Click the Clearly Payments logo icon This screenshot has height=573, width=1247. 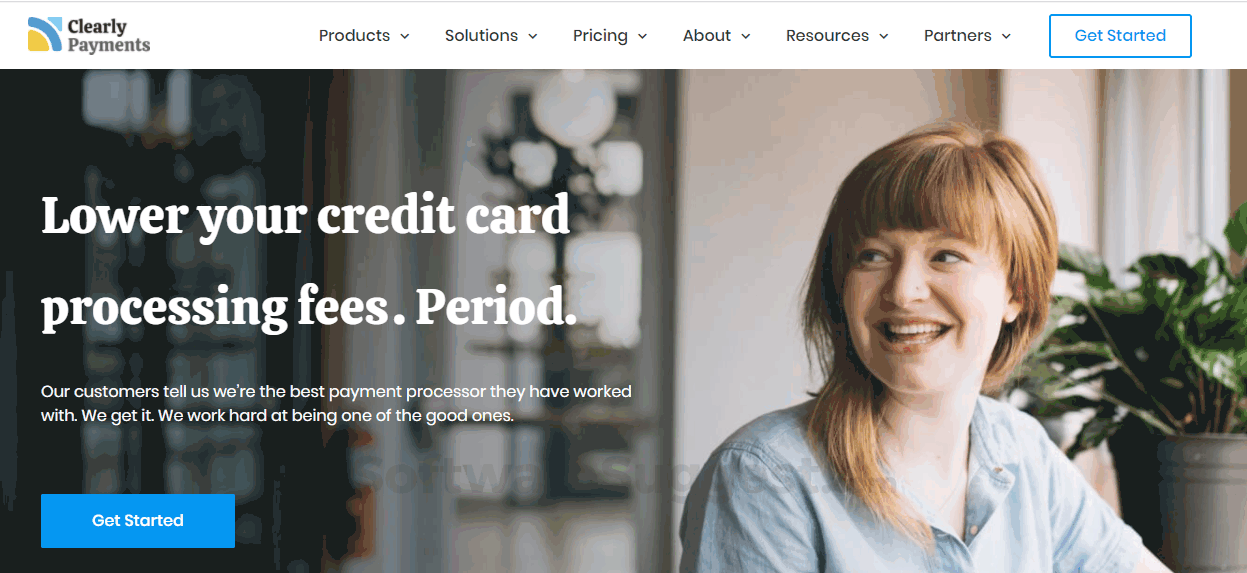point(45,34)
